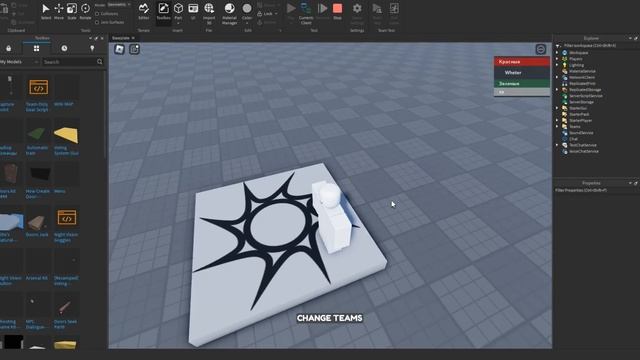Open the Toolbox creations bulb tab
Viewport: 640px width, 360px height.
point(92,48)
